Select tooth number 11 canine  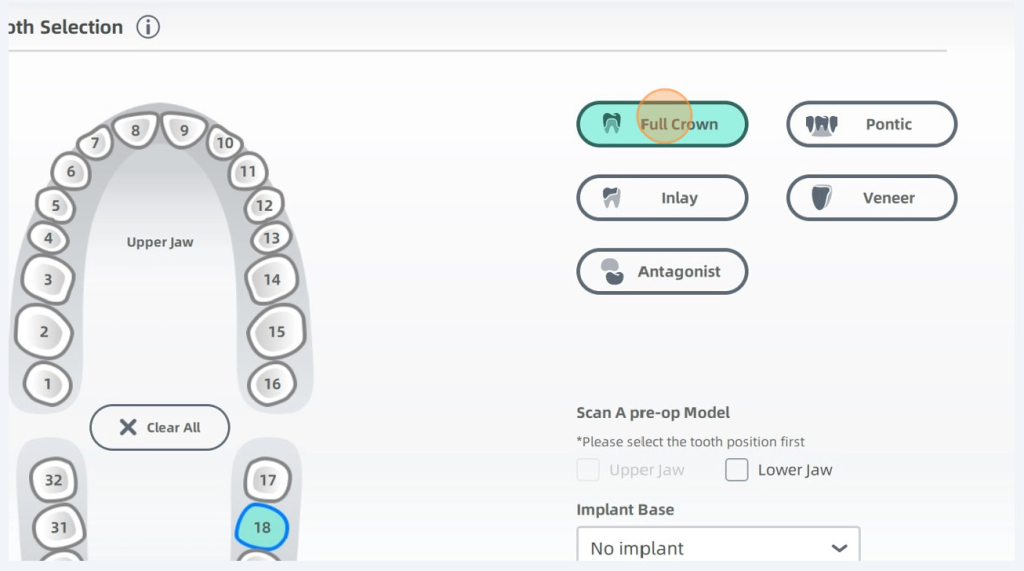point(247,172)
